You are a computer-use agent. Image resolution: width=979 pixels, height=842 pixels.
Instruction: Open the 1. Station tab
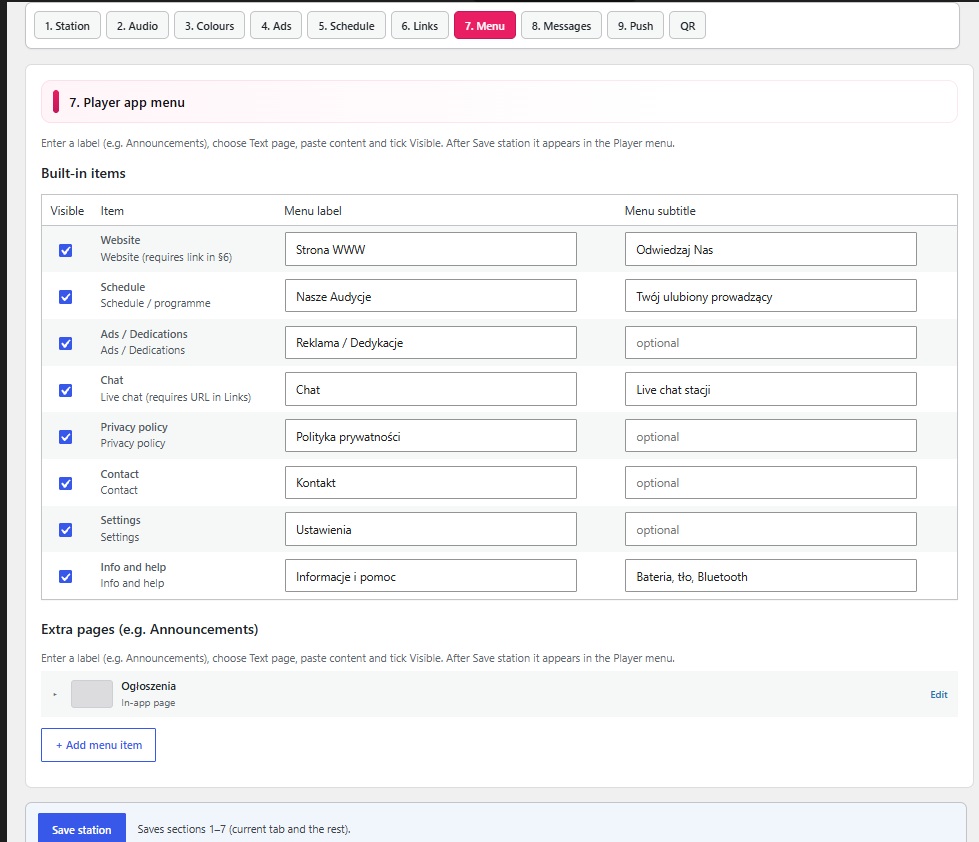click(x=67, y=26)
